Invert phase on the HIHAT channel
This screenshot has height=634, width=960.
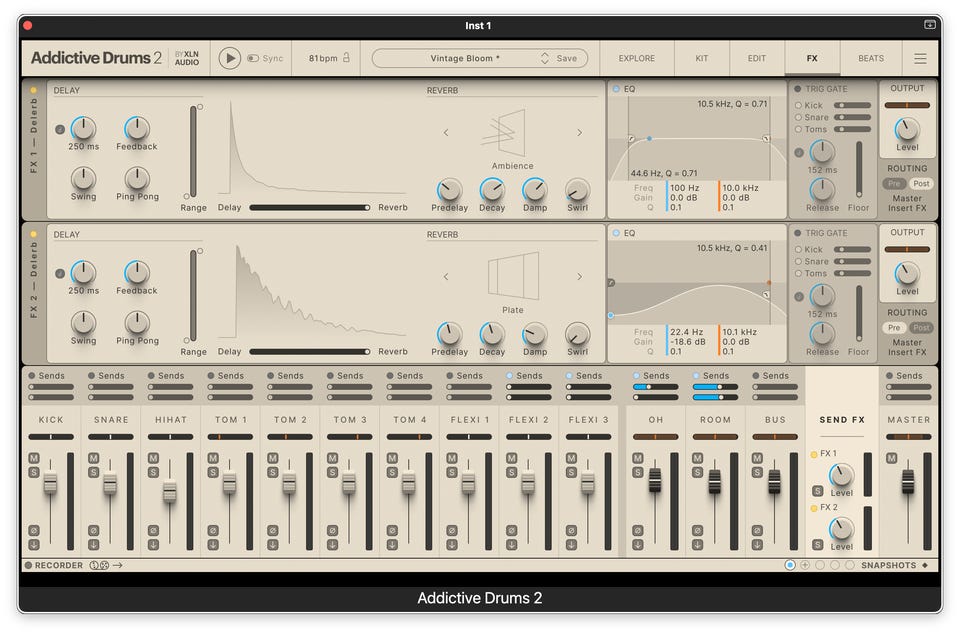[x=153, y=531]
